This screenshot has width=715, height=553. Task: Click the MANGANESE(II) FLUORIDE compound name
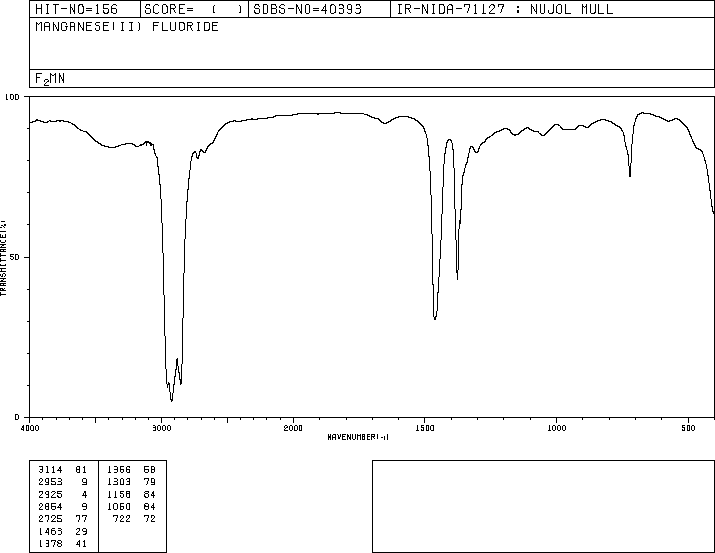(x=127, y=26)
